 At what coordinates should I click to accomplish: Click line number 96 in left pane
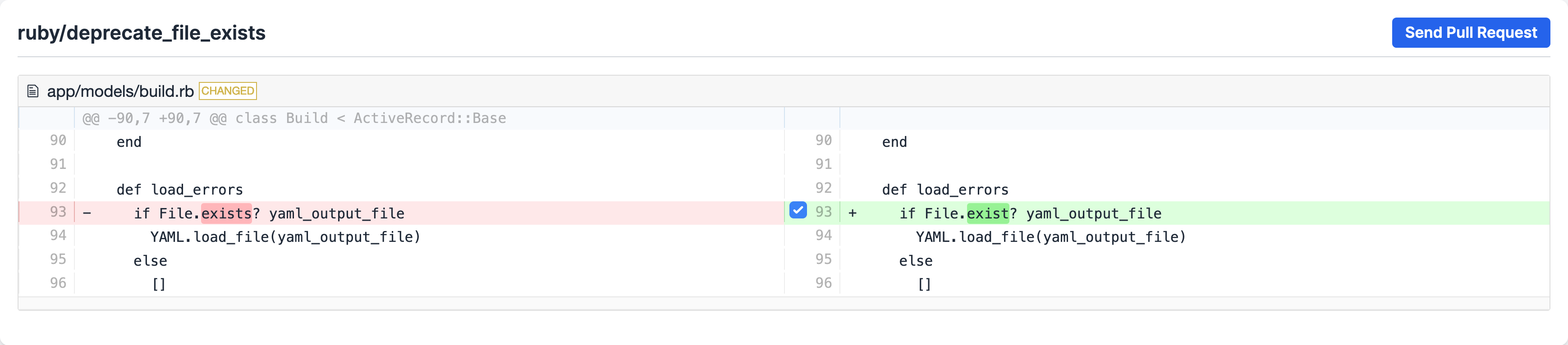click(58, 283)
